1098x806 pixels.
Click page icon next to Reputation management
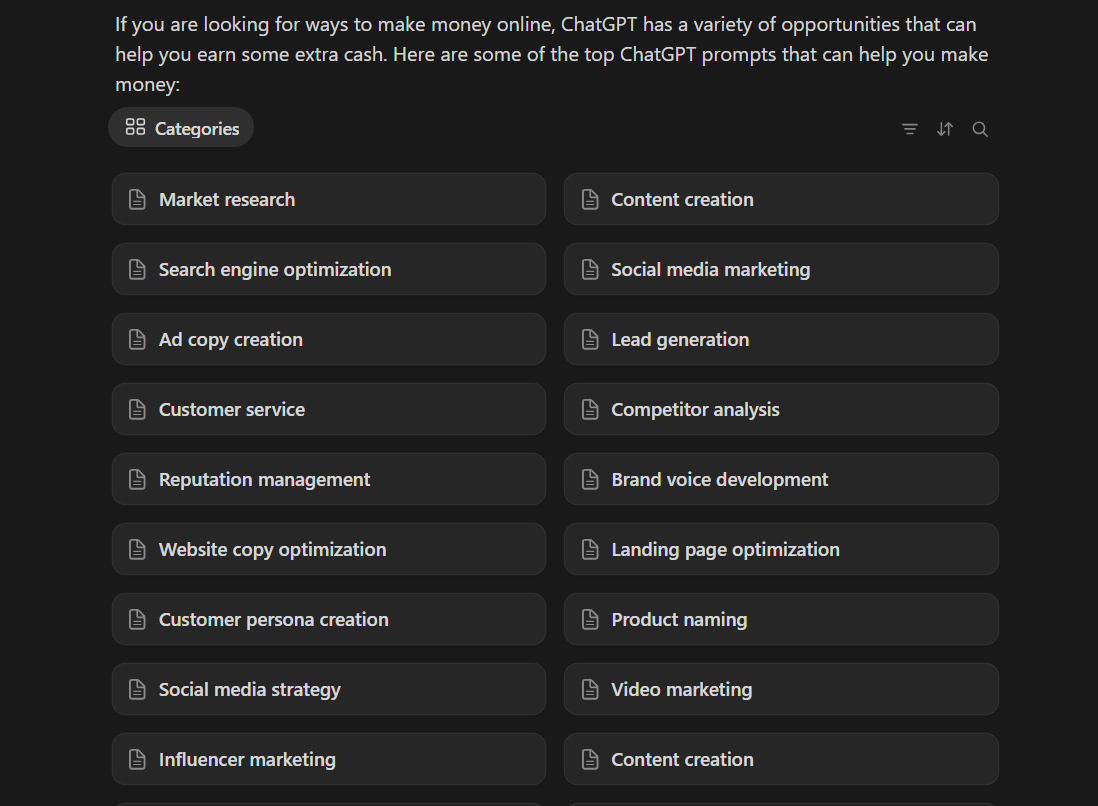point(137,480)
